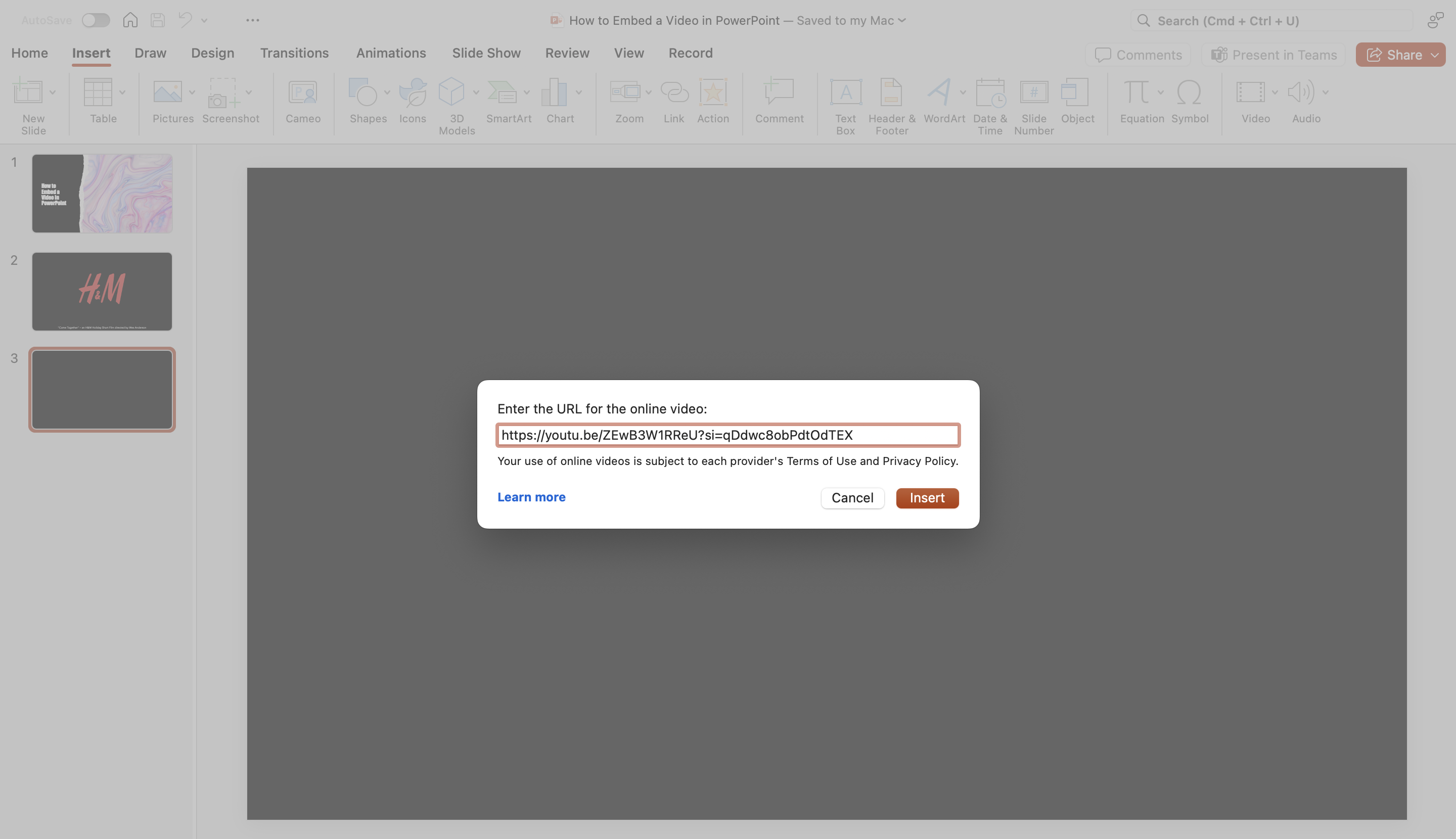Click the Insert button in the dialog
Screen dimensions: 1456x839
click(x=927, y=498)
